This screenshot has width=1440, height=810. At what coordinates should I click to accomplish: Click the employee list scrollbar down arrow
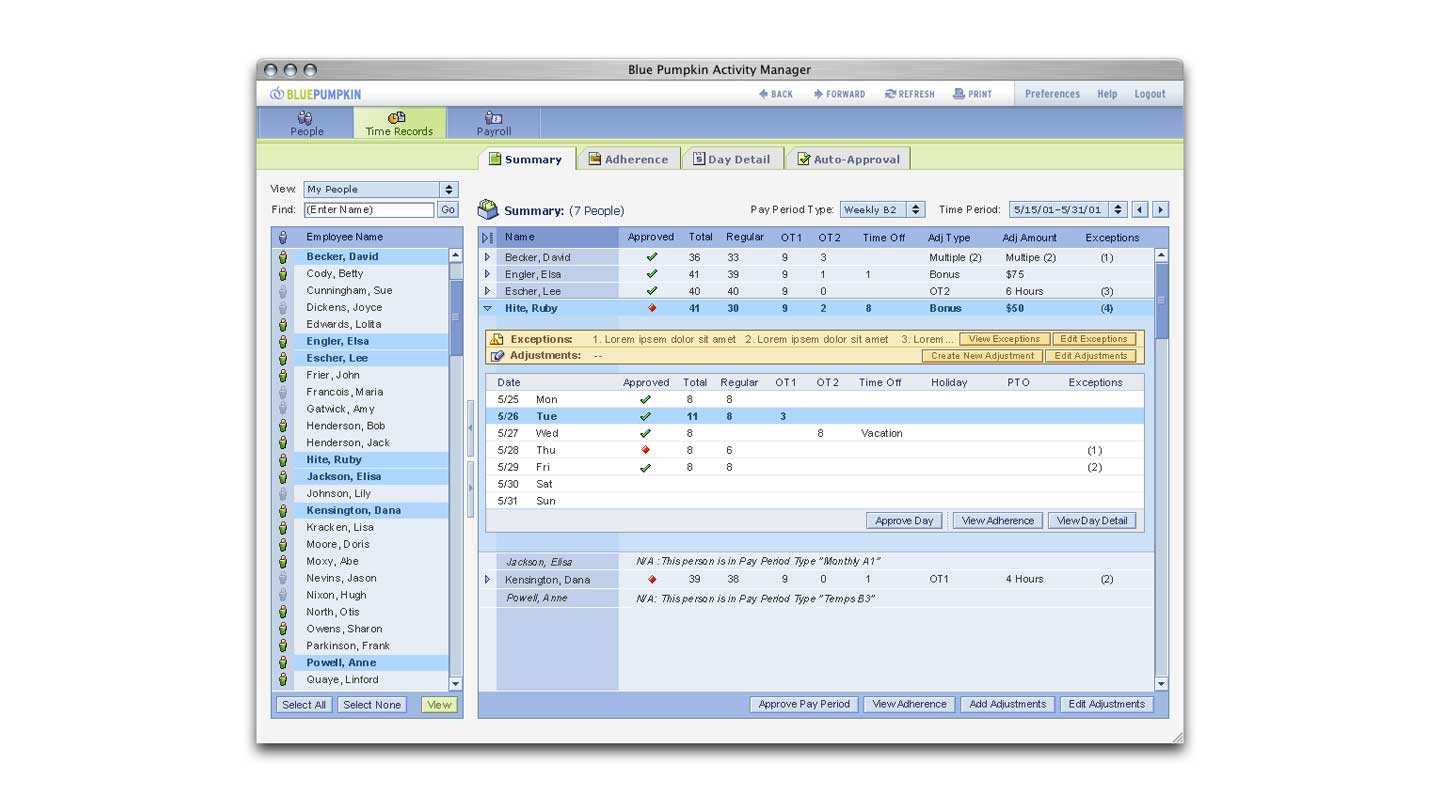[456, 684]
